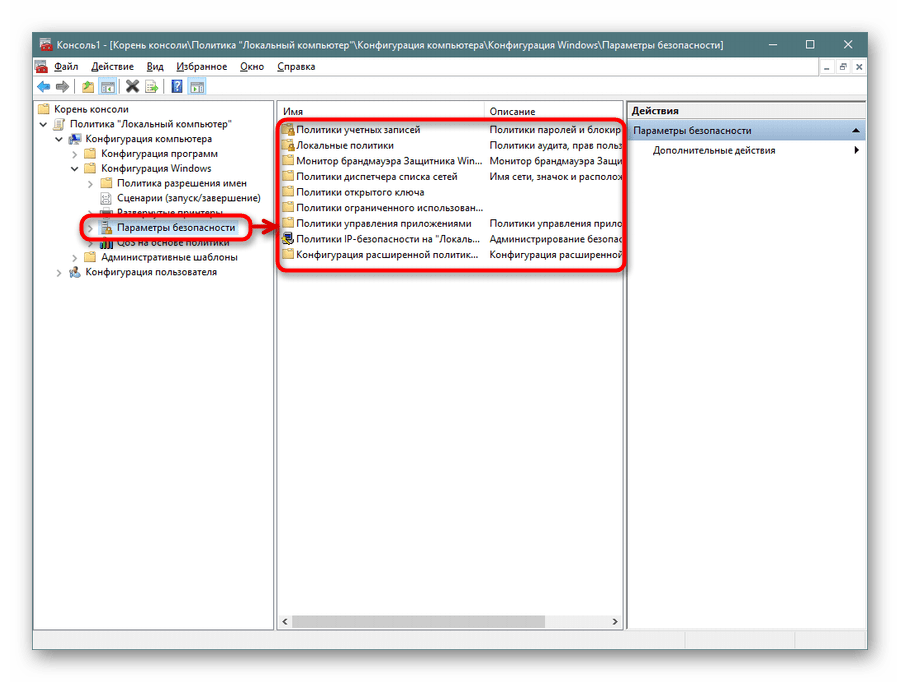Click the Delete (X) toolbar icon

point(132,87)
